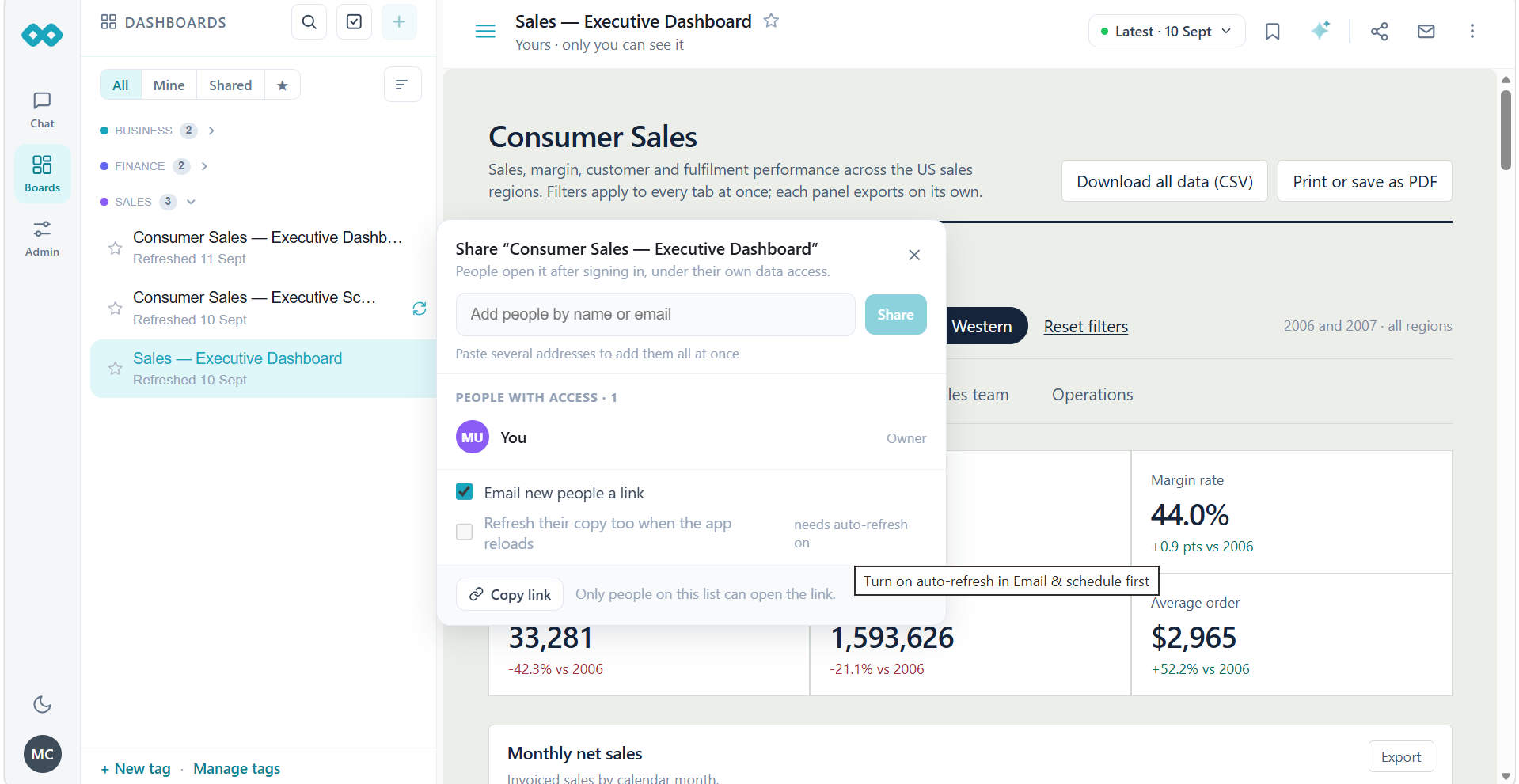Click the sort dashboards list icon
Screen dimensions: 1519x784
coord(402,85)
